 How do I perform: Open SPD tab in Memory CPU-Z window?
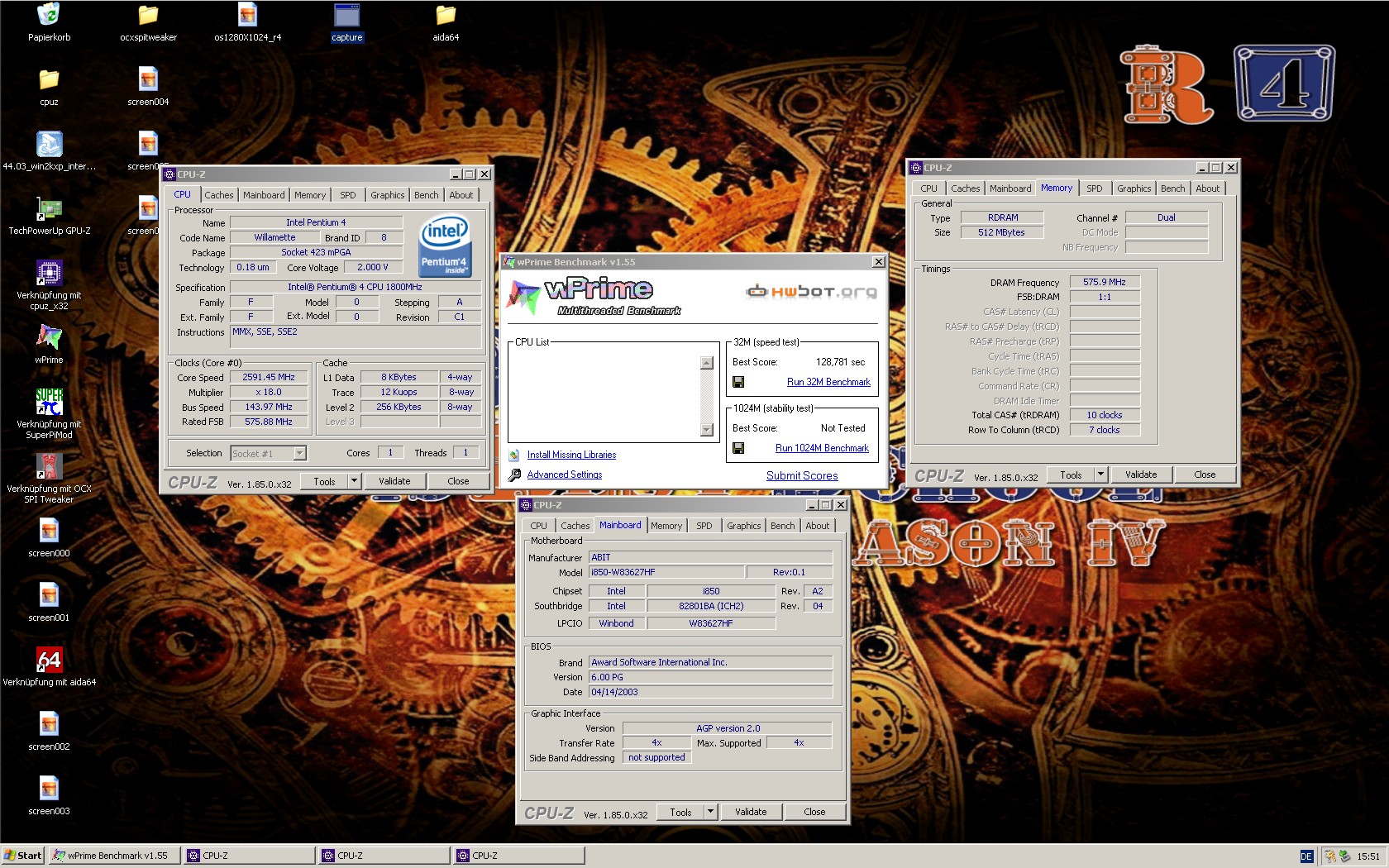[1095, 188]
